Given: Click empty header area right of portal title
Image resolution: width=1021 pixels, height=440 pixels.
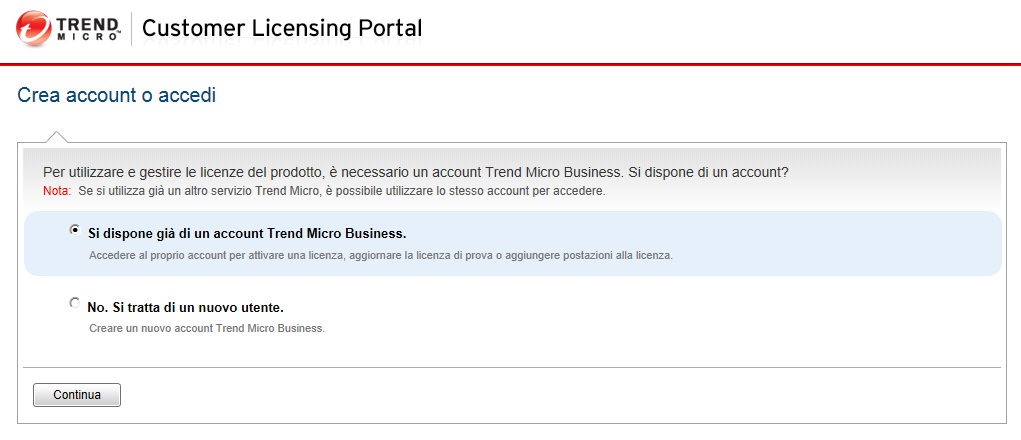Looking at the screenshot, I should 720,30.
